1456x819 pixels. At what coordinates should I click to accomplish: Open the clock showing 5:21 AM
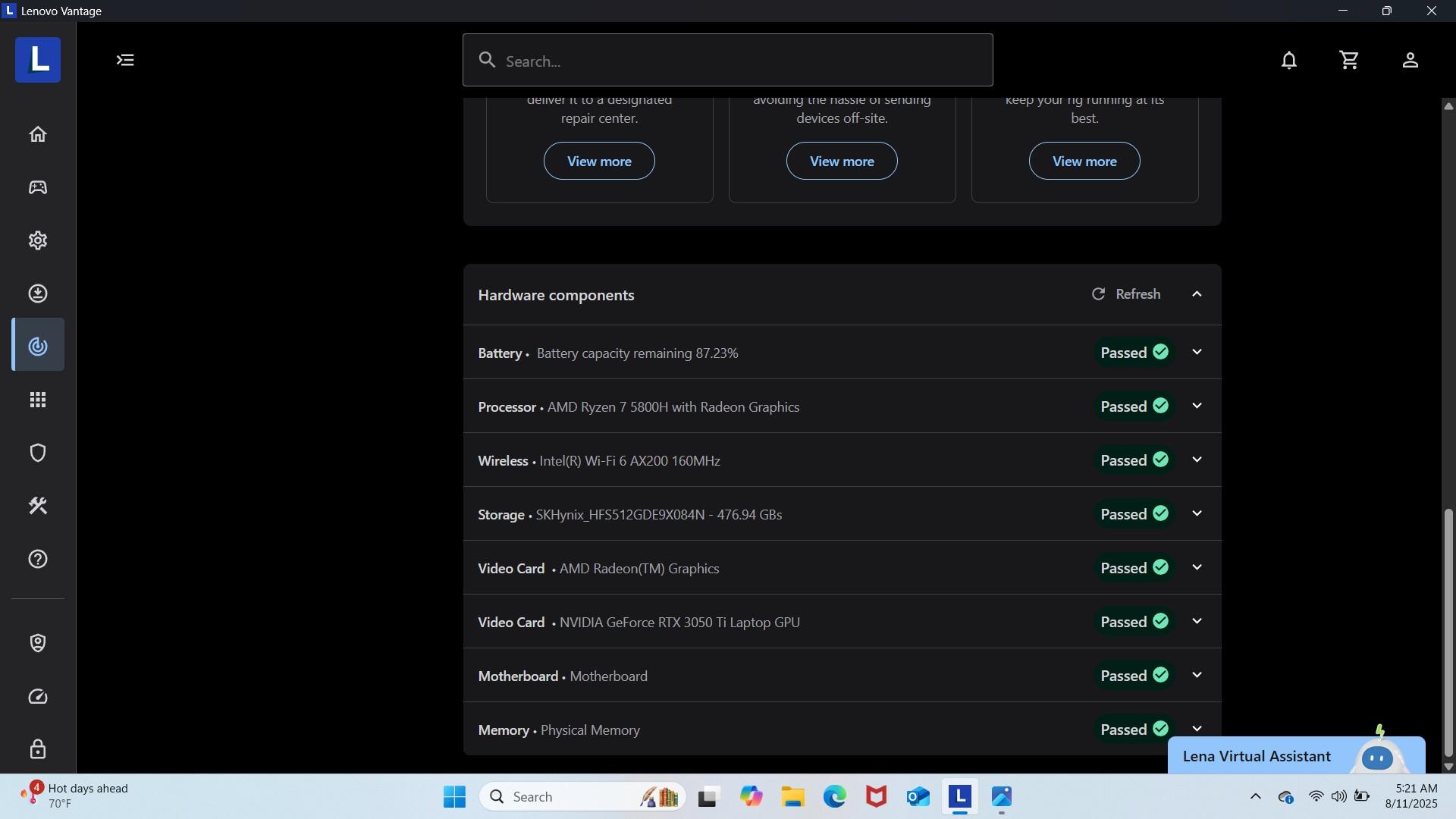click(1411, 796)
